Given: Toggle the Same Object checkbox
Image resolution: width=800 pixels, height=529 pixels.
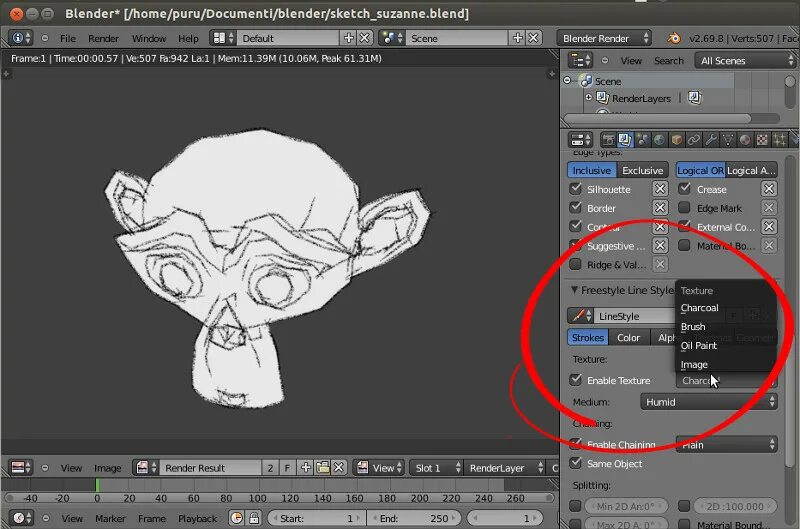Looking at the screenshot, I should [x=576, y=463].
